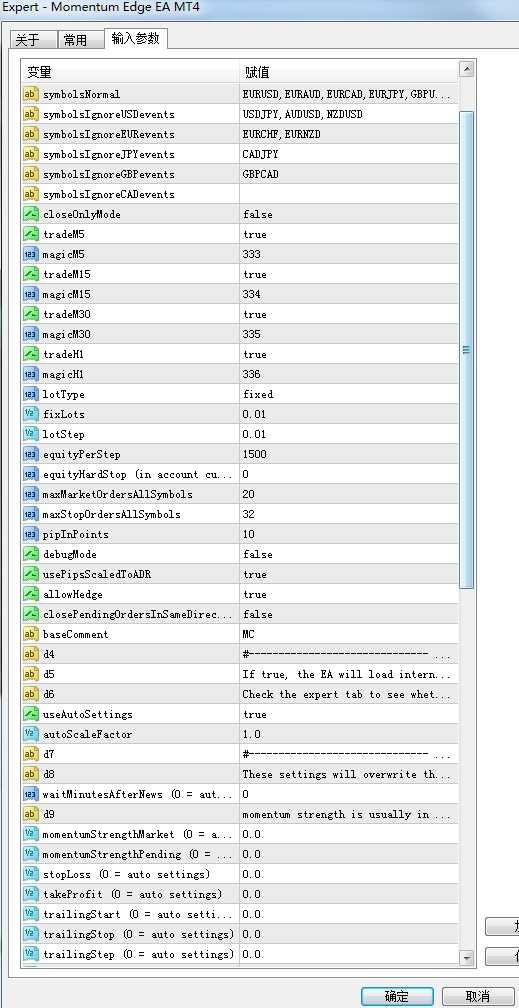Click the boolean icon beside debugMode
519x1008 pixels.
(x=31, y=554)
